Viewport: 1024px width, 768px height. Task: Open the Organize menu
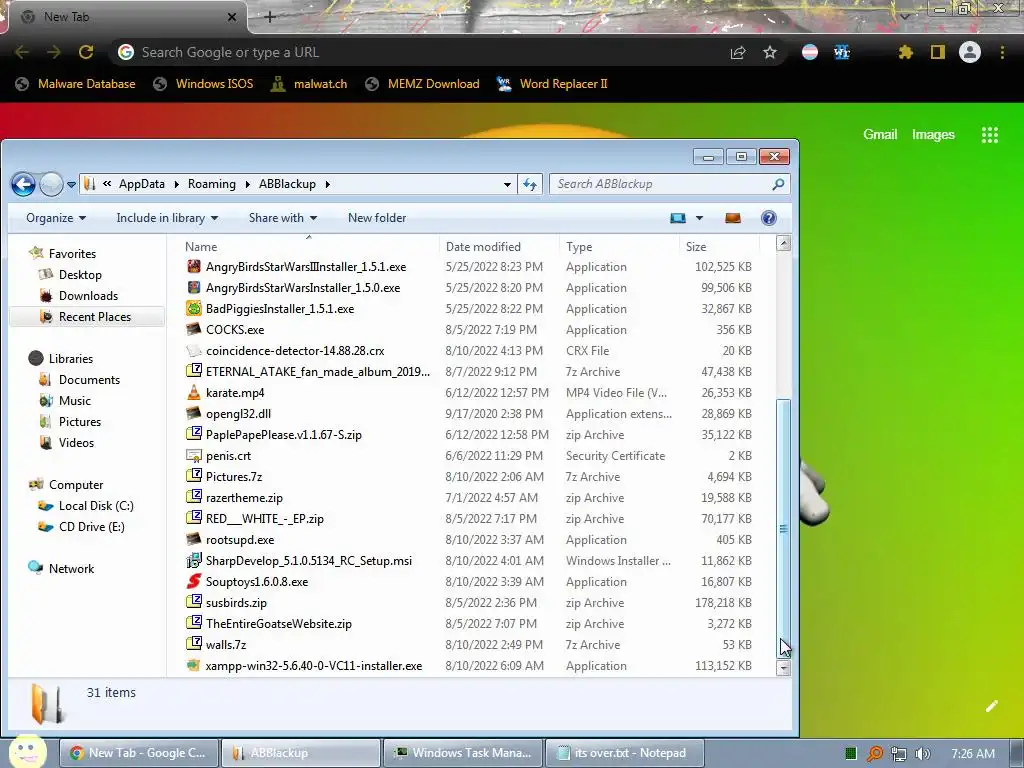(56, 218)
